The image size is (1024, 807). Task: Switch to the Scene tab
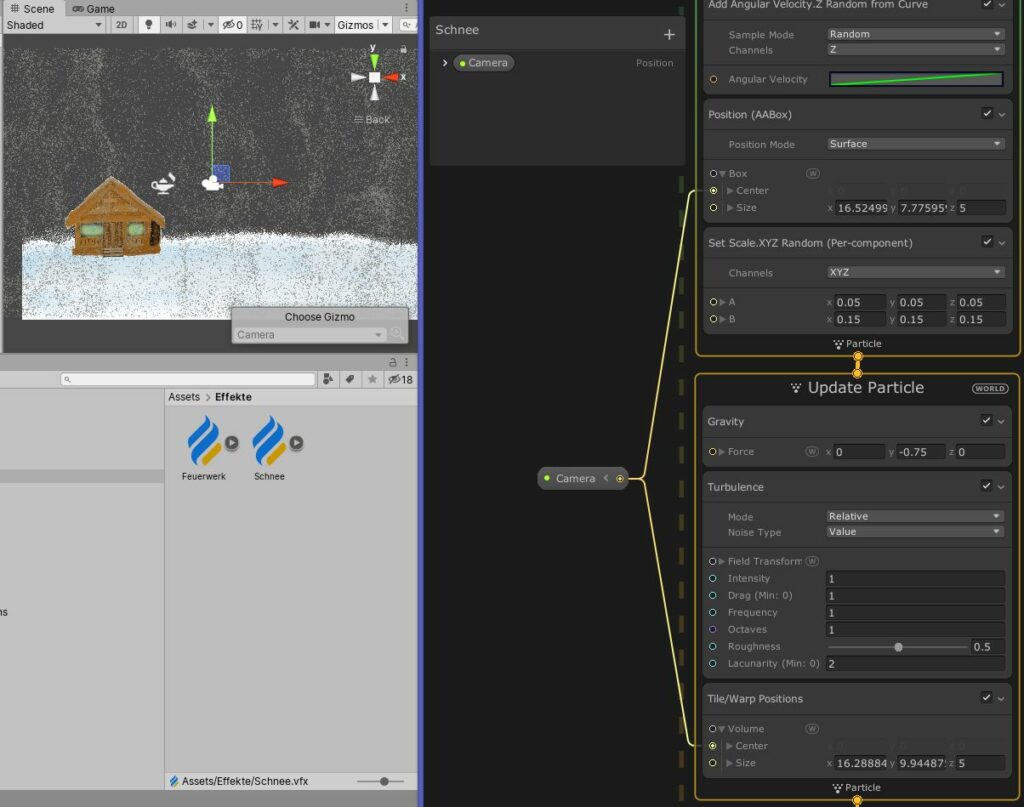pyautogui.click(x=32, y=8)
